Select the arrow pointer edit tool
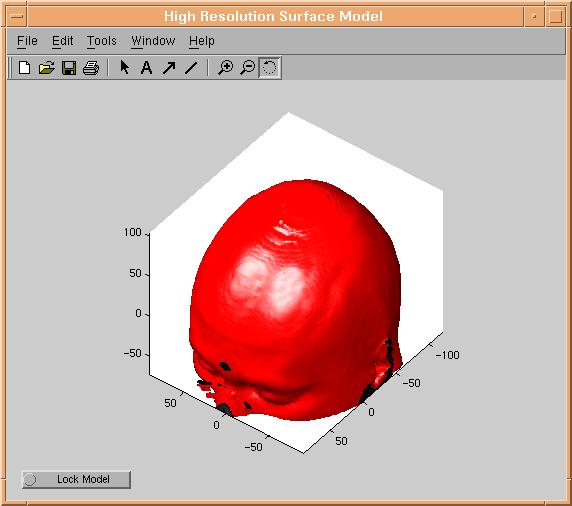The height and width of the screenshot is (506, 572). [x=124, y=68]
